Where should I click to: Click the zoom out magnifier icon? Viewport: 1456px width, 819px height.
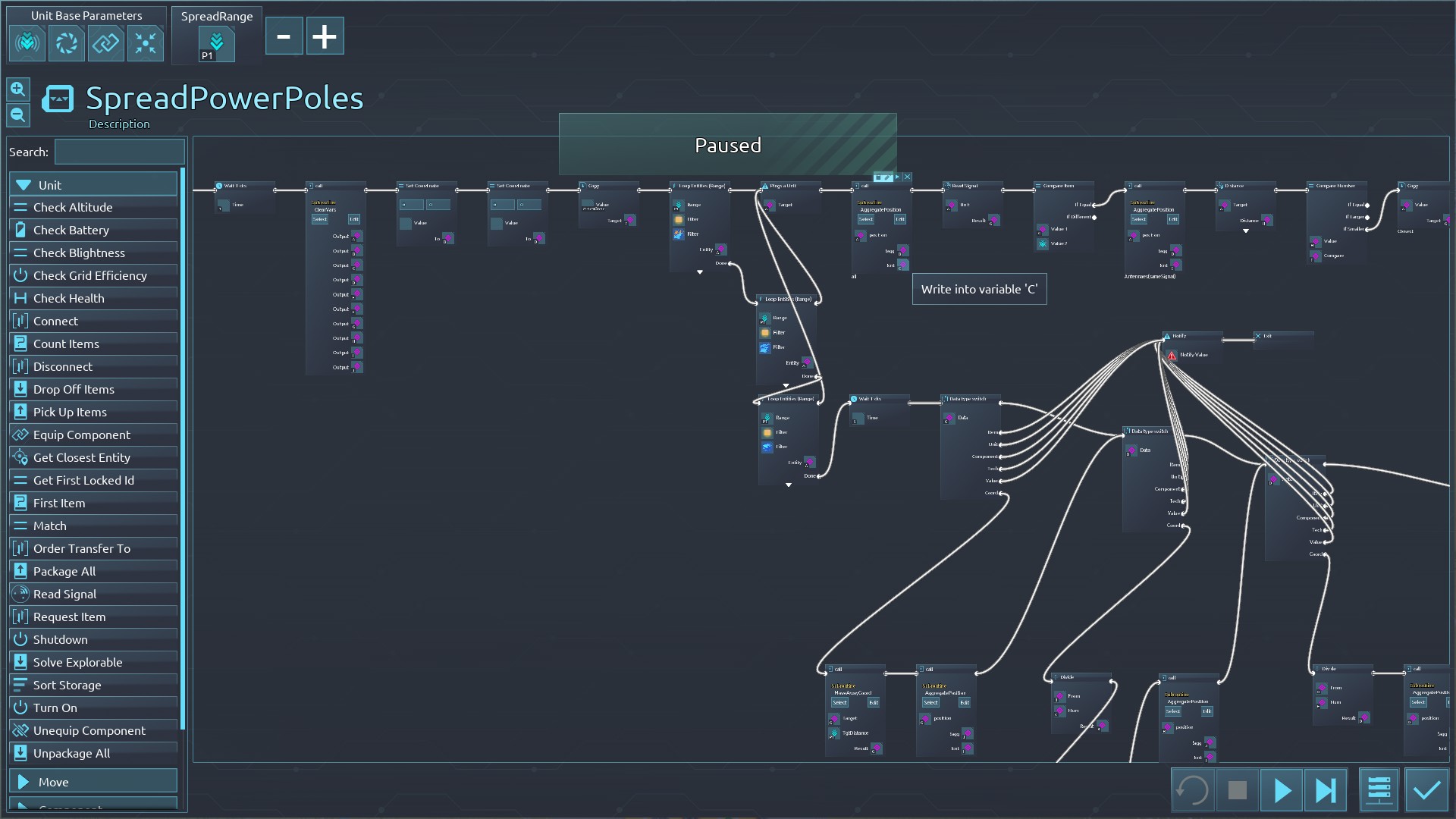tap(18, 115)
